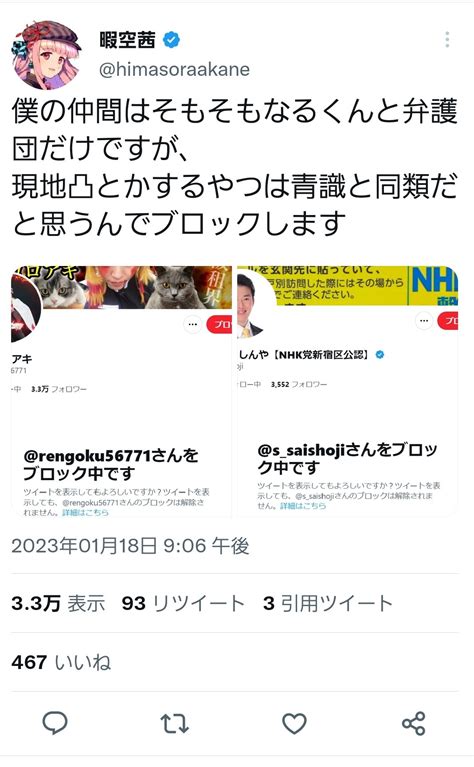
Task: Click the blue verified badge by 暇空茜
Action: click(x=171, y=40)
